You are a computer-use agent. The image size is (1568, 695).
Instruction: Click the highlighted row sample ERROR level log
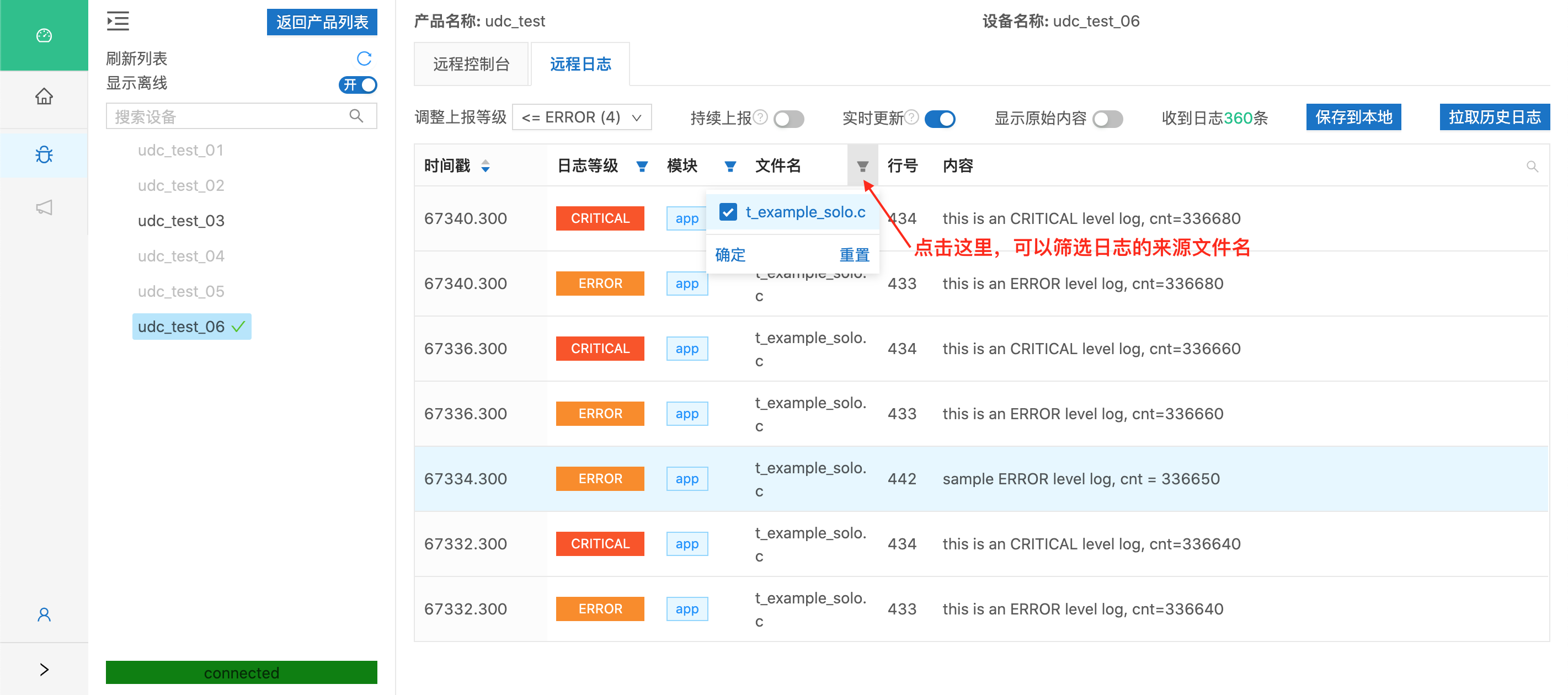pos(982,479)
